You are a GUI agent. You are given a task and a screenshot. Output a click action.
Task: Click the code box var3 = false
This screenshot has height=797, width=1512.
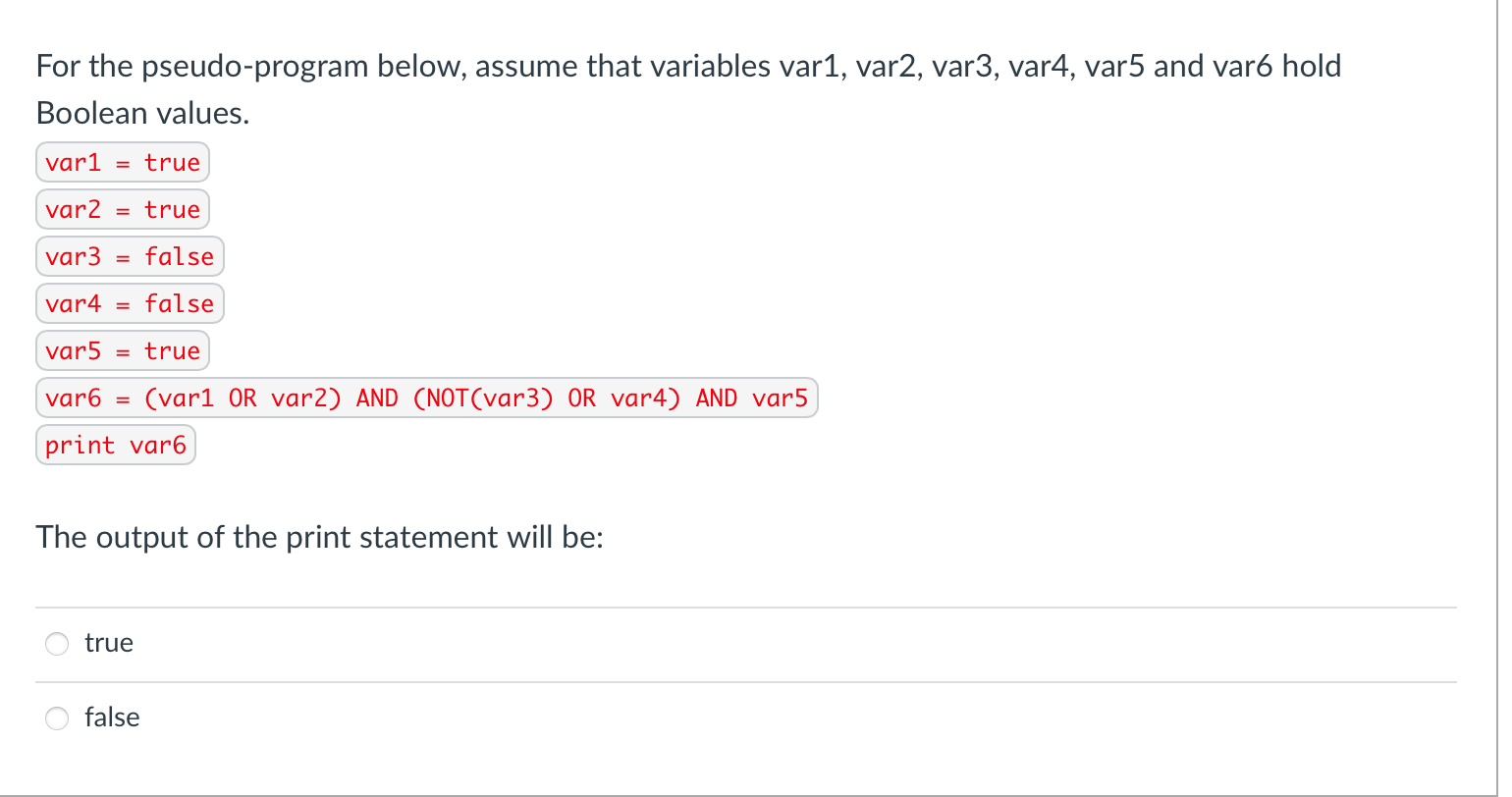coord(129,256)
